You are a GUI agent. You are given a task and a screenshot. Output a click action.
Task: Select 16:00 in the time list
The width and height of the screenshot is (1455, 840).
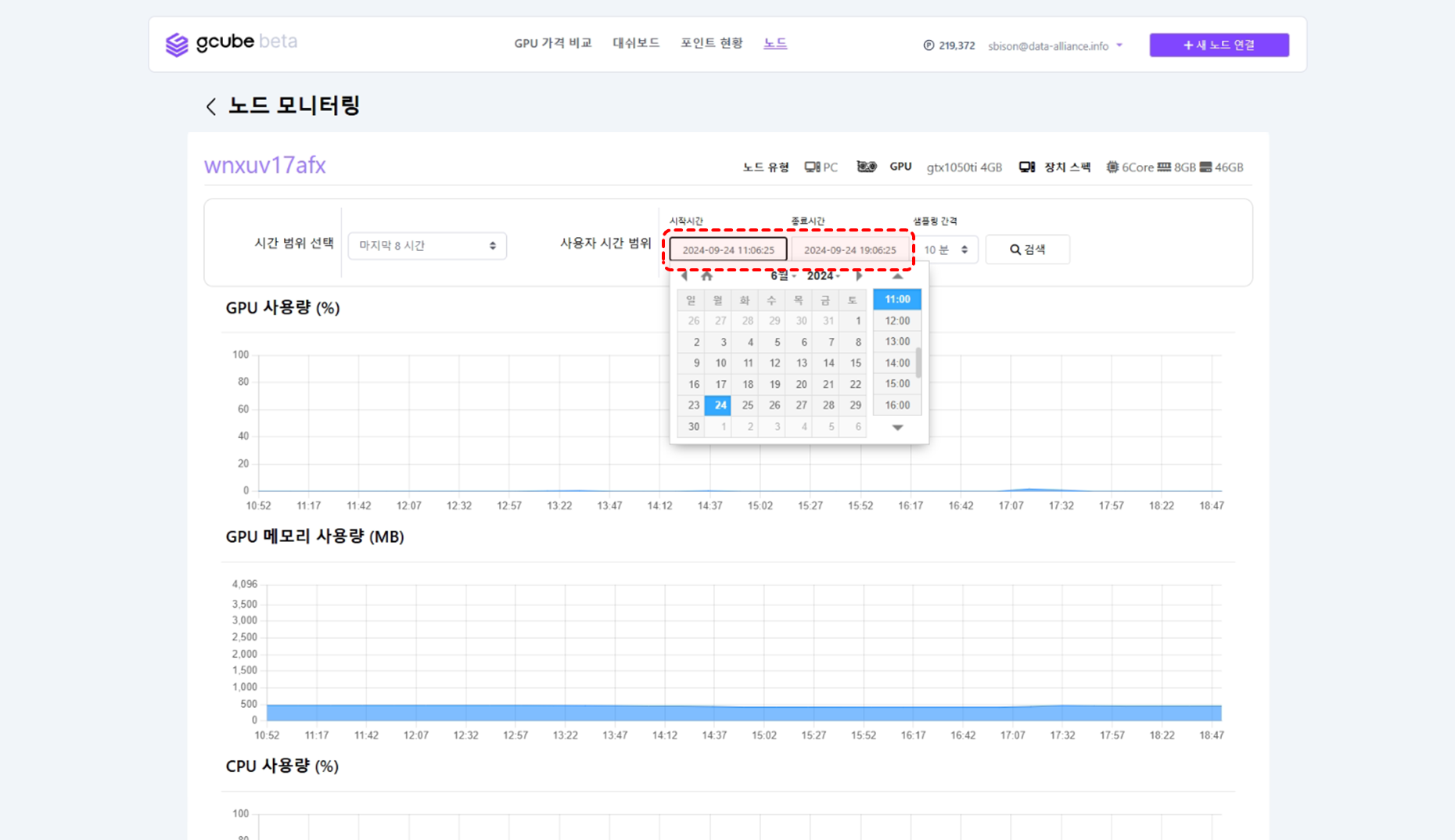tap(897, 405)
